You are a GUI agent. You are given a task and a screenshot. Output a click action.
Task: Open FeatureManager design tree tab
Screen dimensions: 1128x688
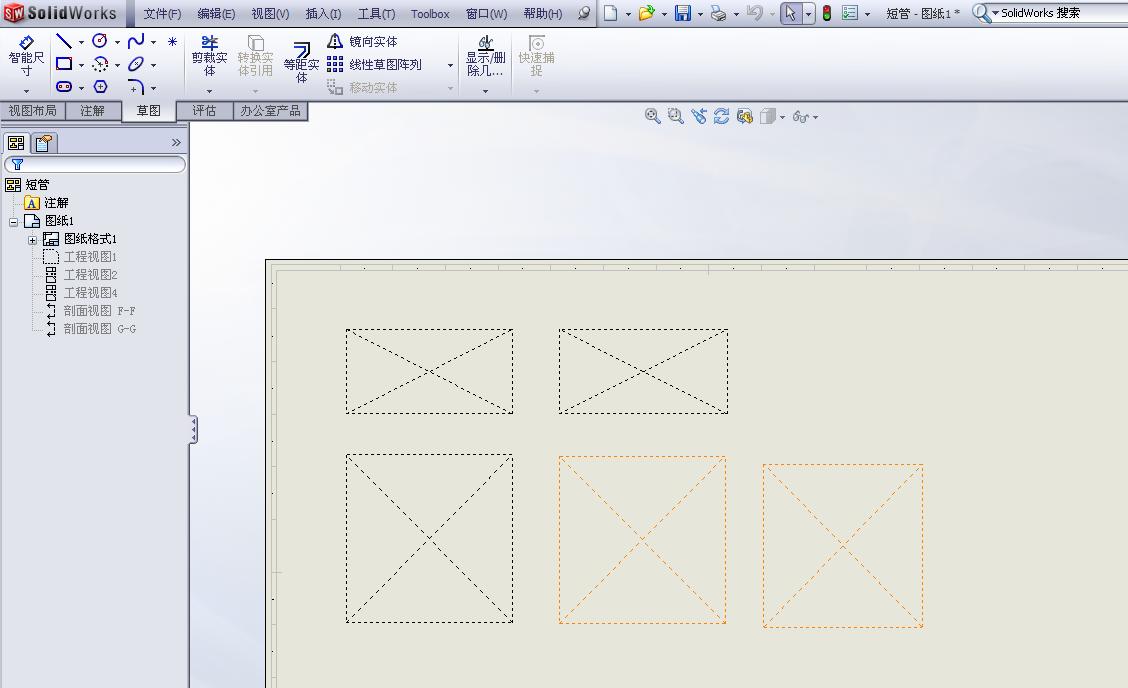point(16,143)
